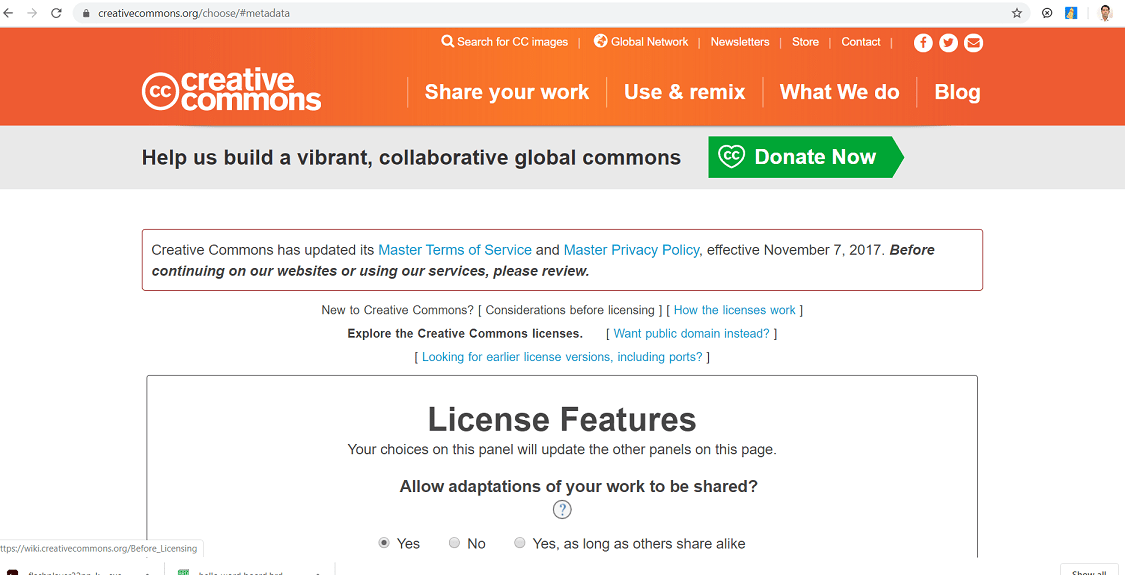
Task: Open the Chrome profile avatar
Action: (1105, 13)
